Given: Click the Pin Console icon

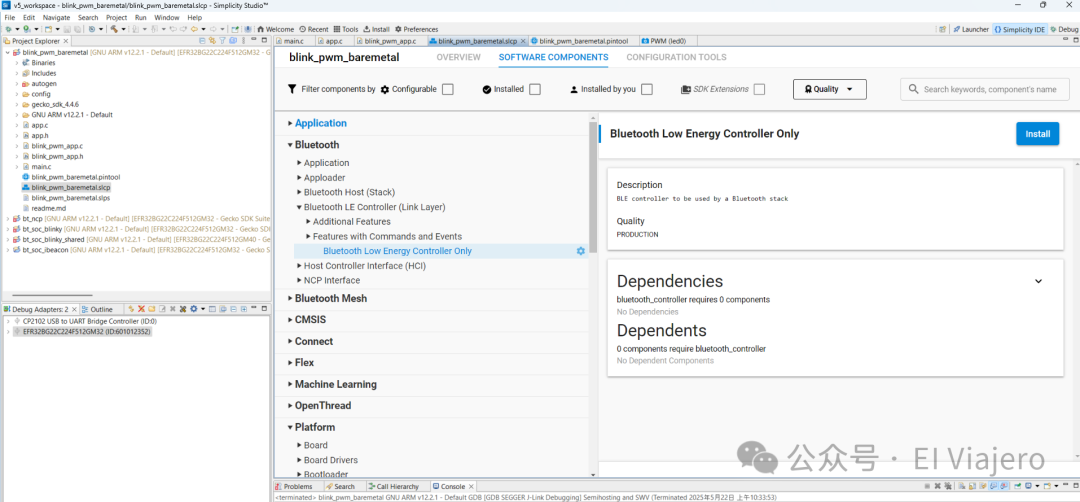Looking at the screenshot, I should coord(1017,486).
